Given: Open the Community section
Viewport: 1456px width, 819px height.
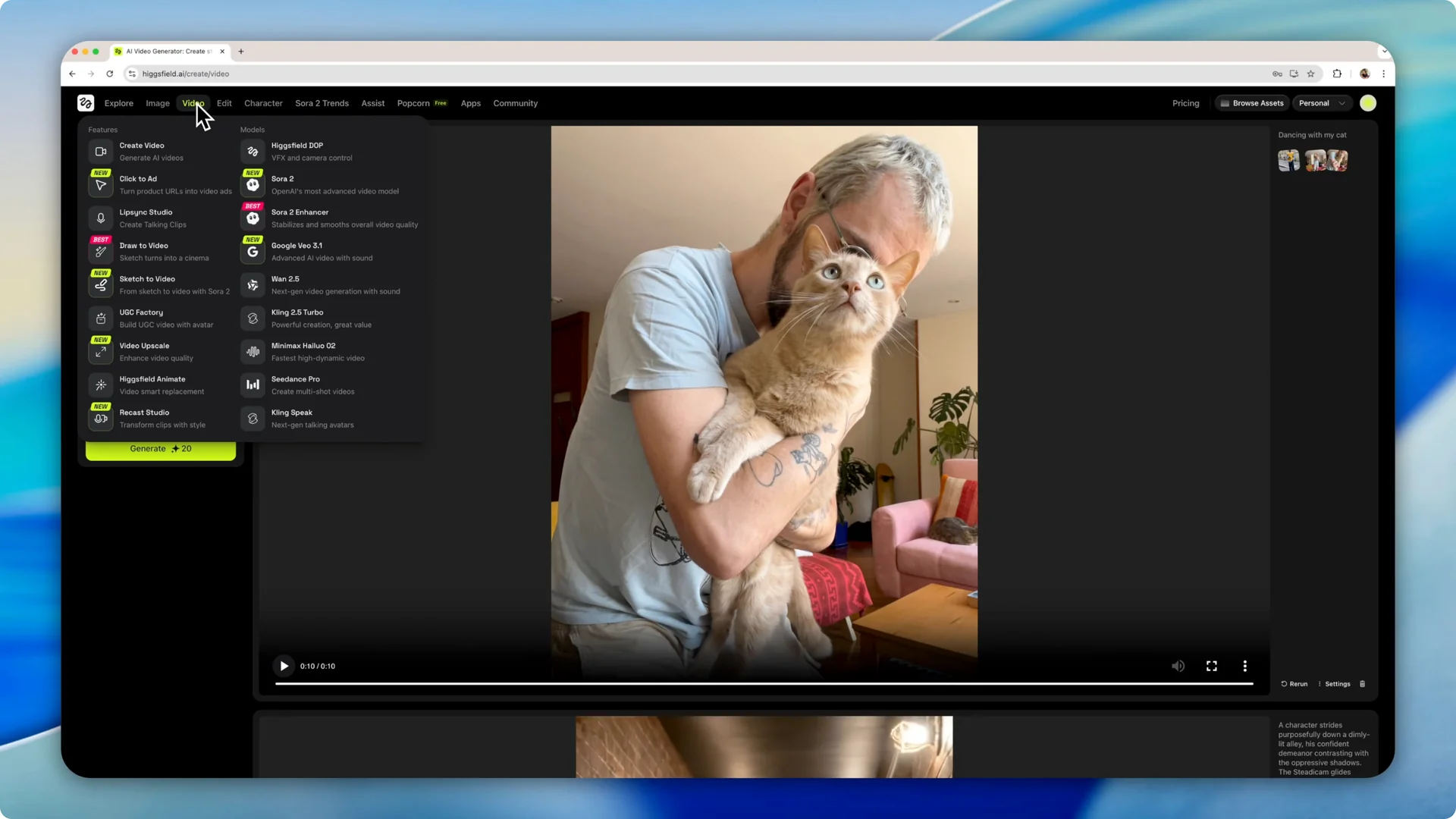Looking at the screenshot, I should tap(515, 102).
